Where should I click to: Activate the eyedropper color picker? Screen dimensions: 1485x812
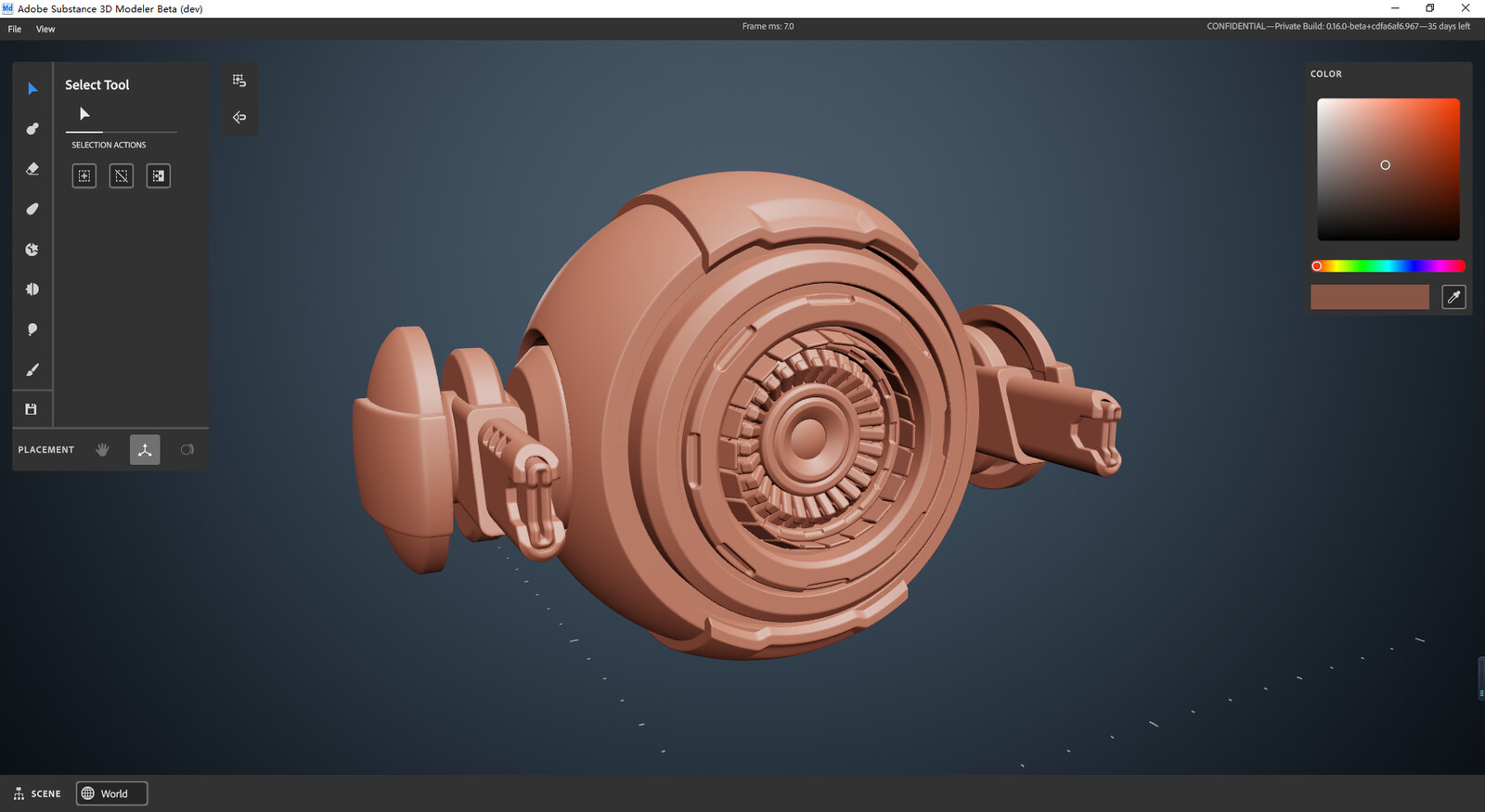click(1453, 297)
